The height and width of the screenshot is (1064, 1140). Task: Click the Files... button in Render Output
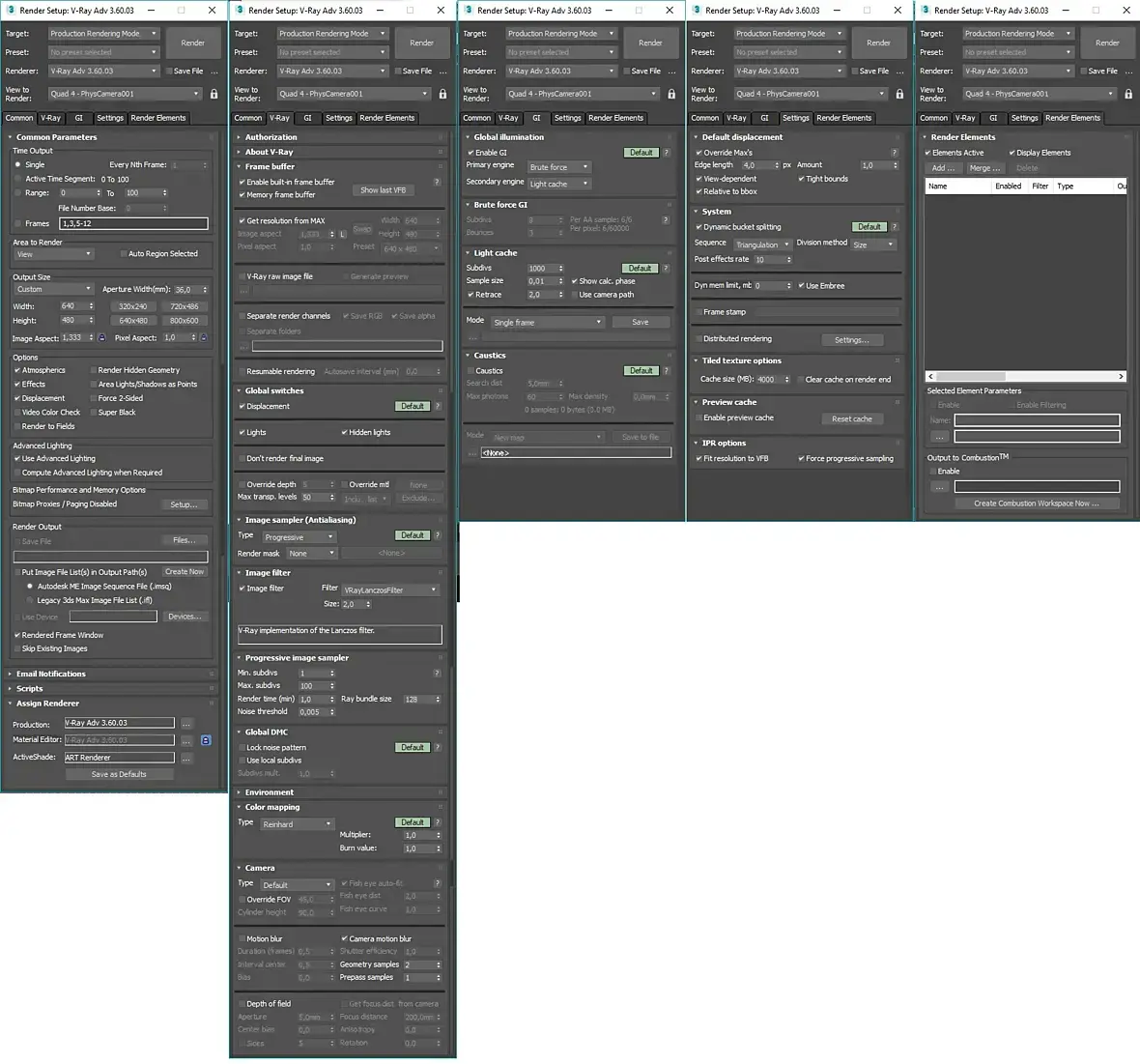coord(184,540)
